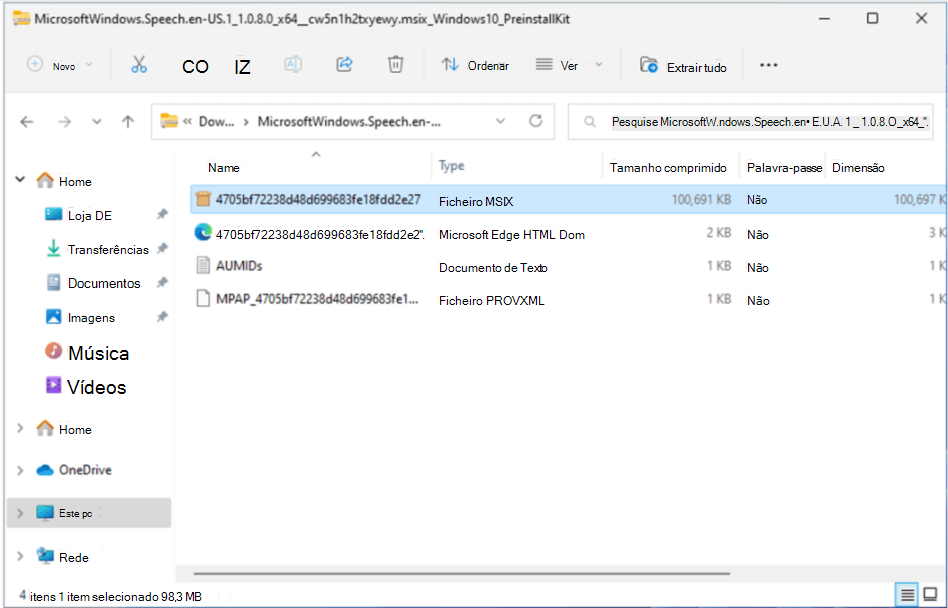Click the Documento de Texto type cell
Screen dimensions: 948x608
(493, 268)
